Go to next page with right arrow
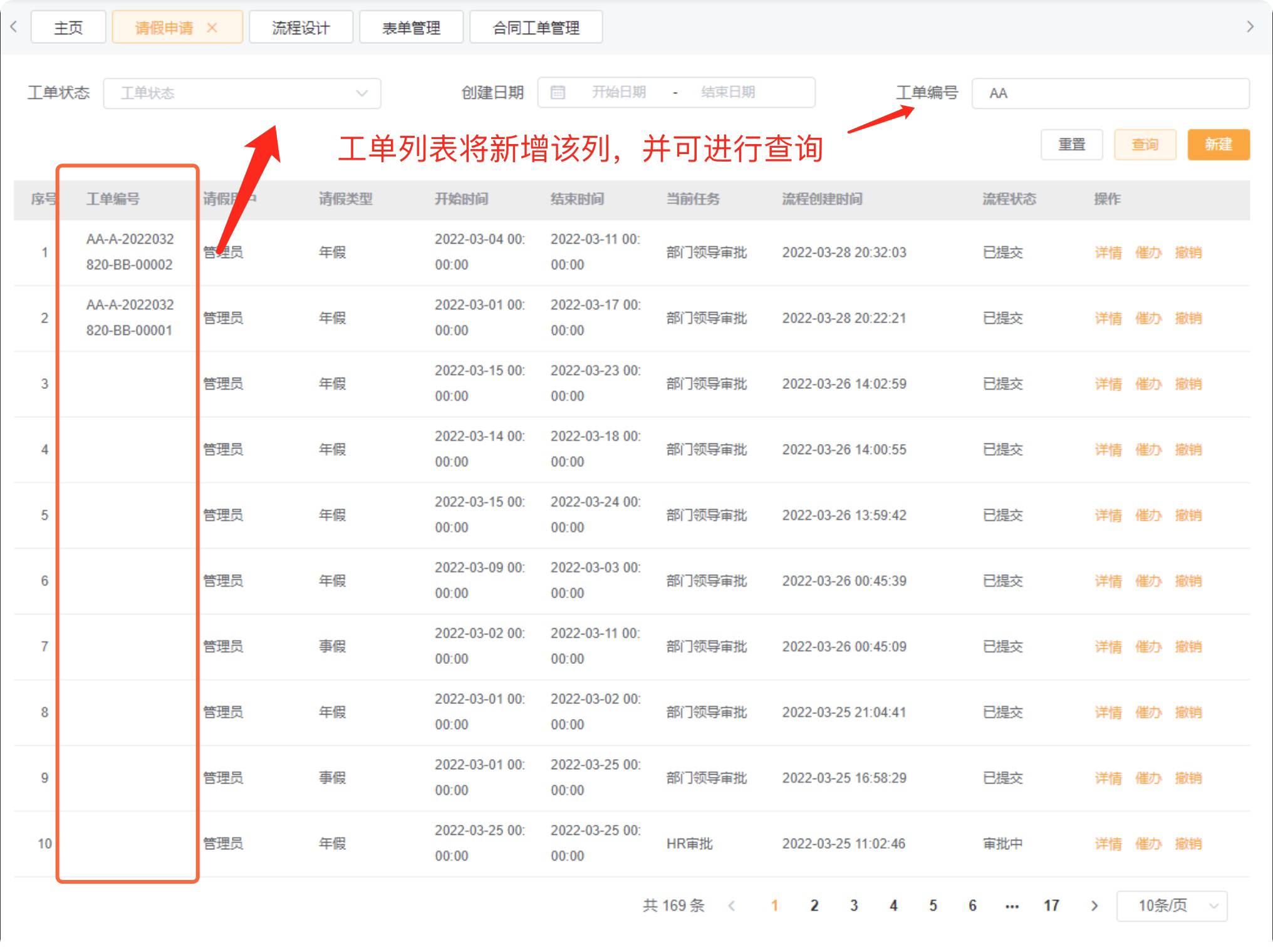1273x952 pixels. click(1094, 906)
